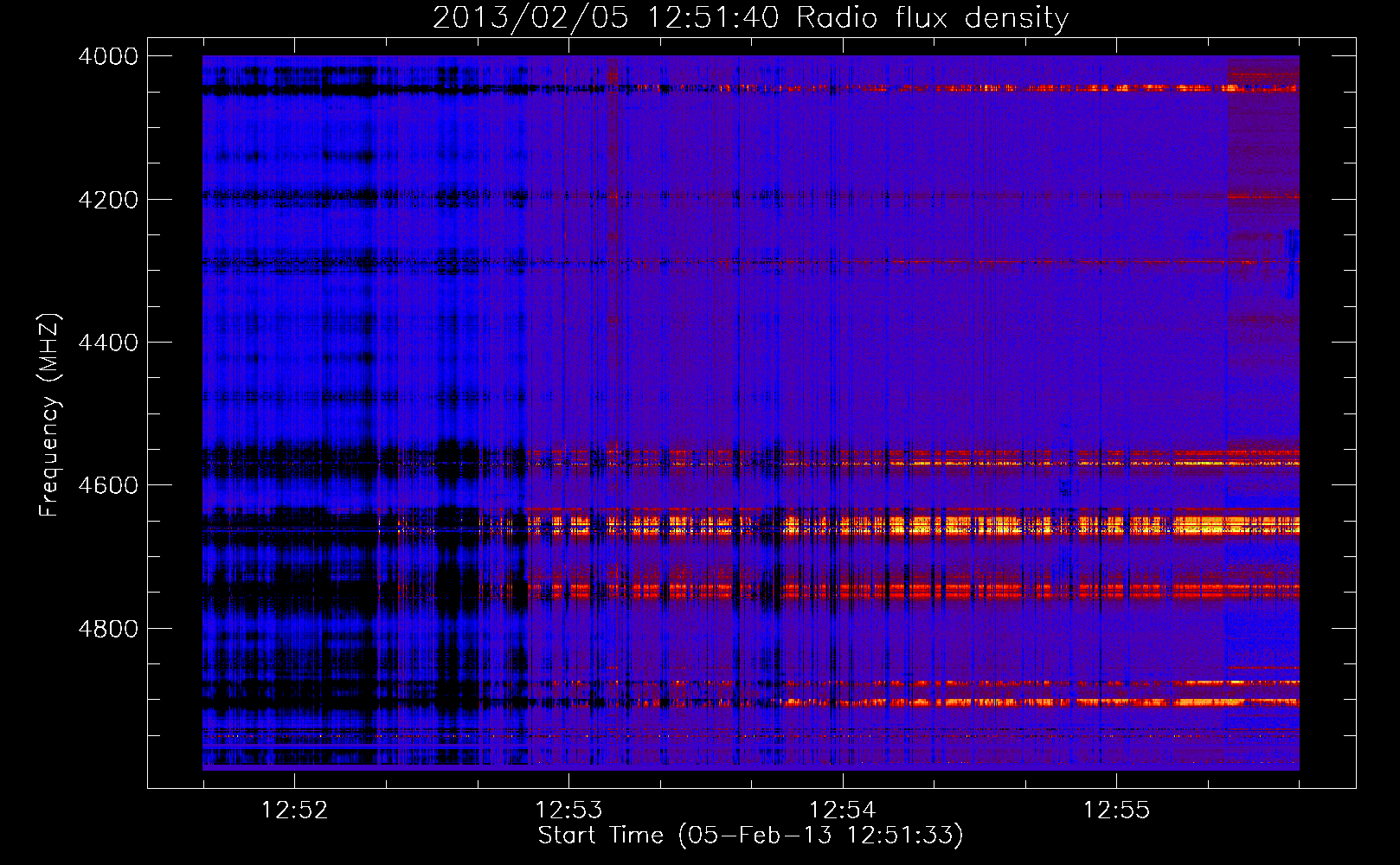Click the '4400' frequency axis label
The height and width of the screenshot is (865, 1400).
[108, 343]
